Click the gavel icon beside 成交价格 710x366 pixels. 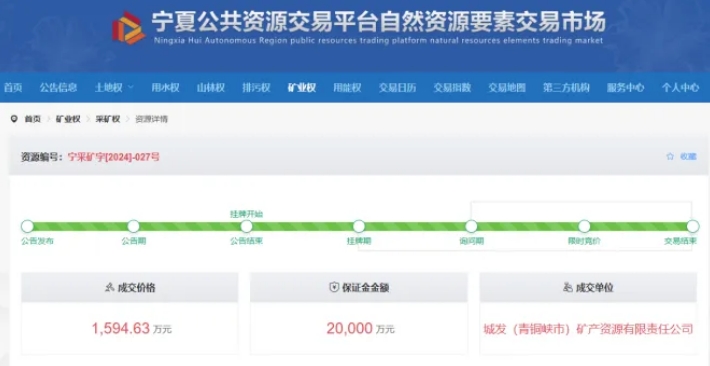pos(109,287)
